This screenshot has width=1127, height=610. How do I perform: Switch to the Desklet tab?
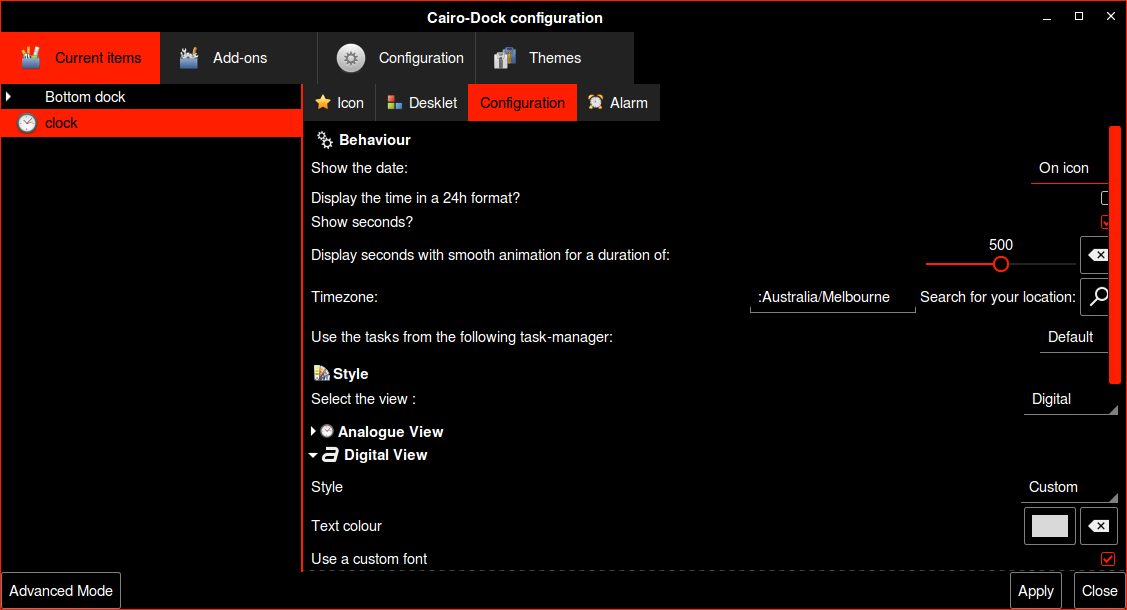click(x=421, y=102)
